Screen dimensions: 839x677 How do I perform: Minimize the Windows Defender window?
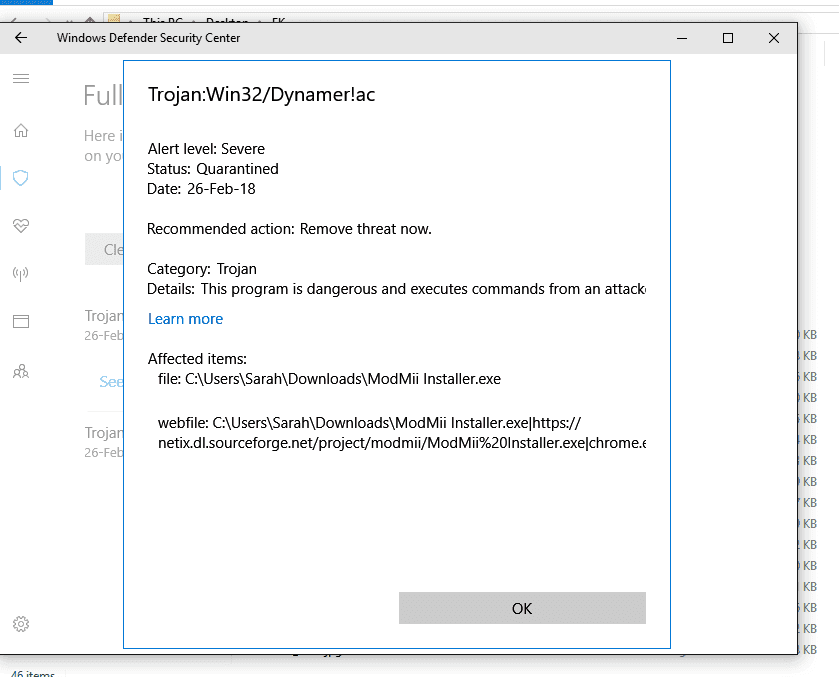[682, 38]
